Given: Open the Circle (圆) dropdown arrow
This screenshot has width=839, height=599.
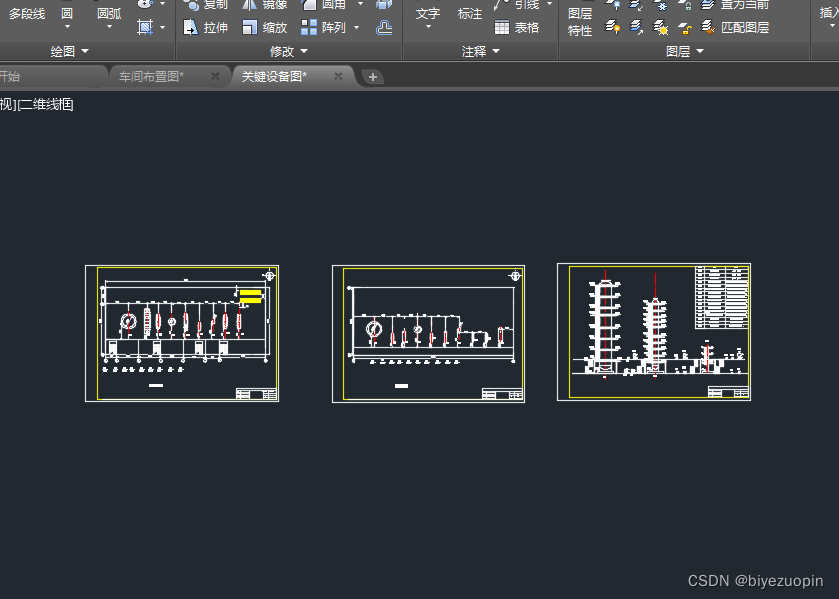Looking at the screenshot, I should [x=67, y=27].
